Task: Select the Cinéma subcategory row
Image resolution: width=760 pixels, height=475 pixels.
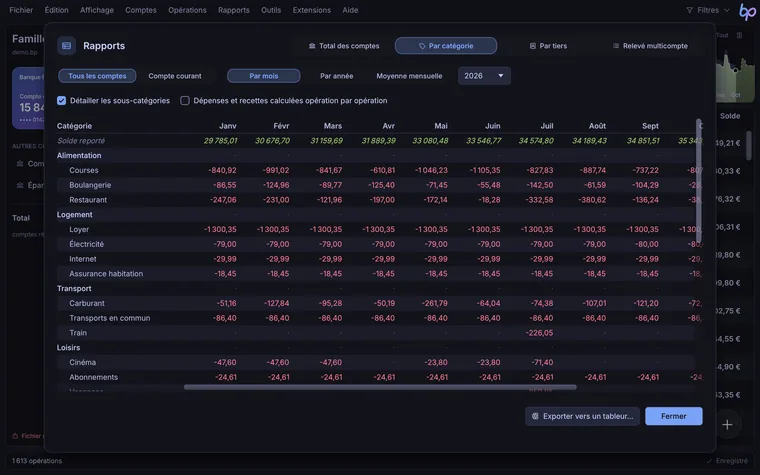Action: pos(376,363)
